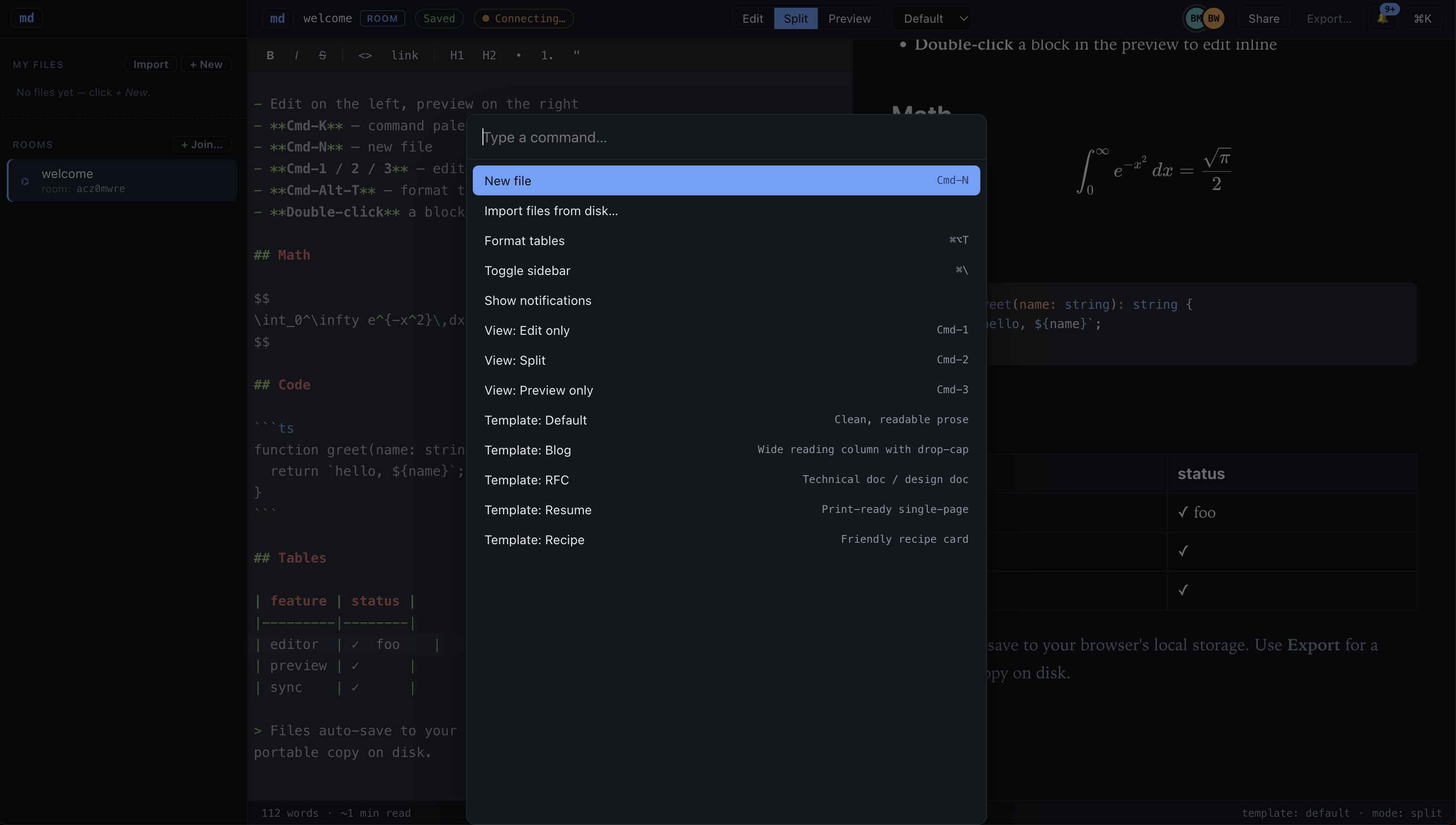Apply Template: Recipe
This screenshot has height=825, width=1456.
726,539
